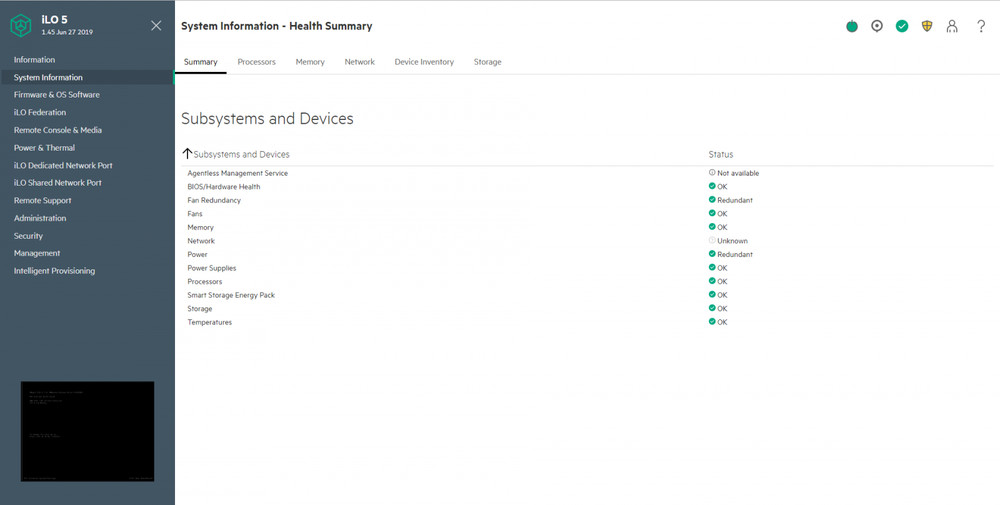Click the yellow security shield icon
1000x505 pixels.
click(927, 26)
